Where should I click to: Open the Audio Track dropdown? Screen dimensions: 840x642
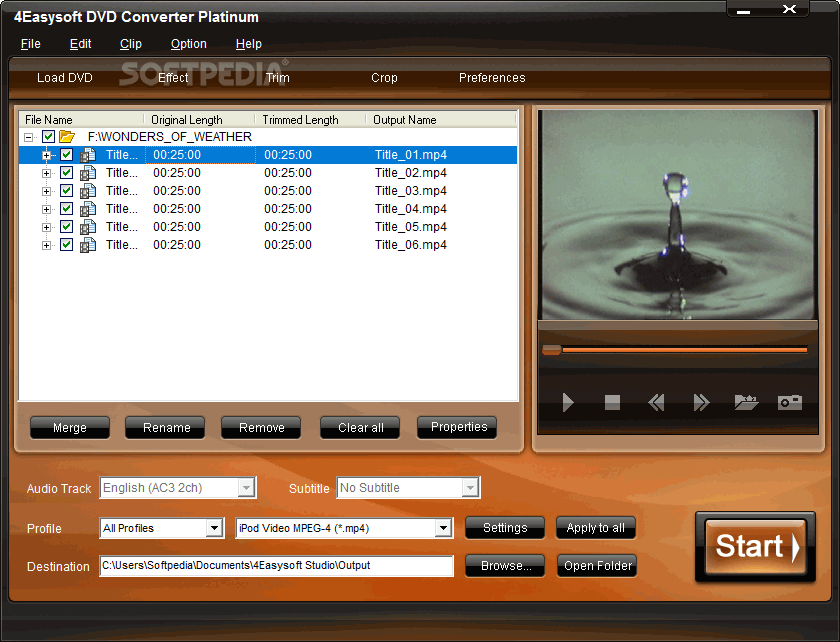coord(246,488)
